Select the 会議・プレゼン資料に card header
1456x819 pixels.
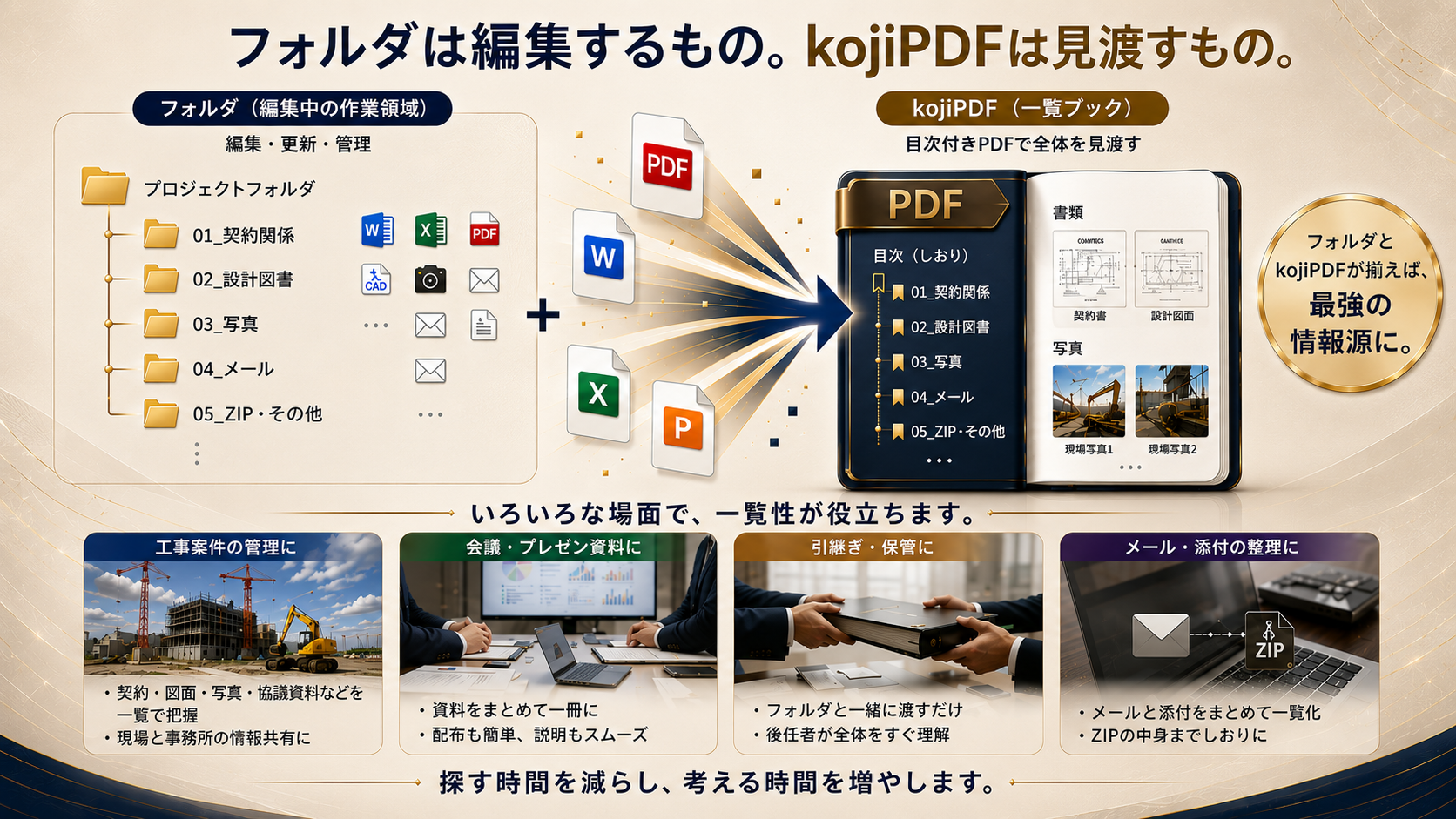557,547
